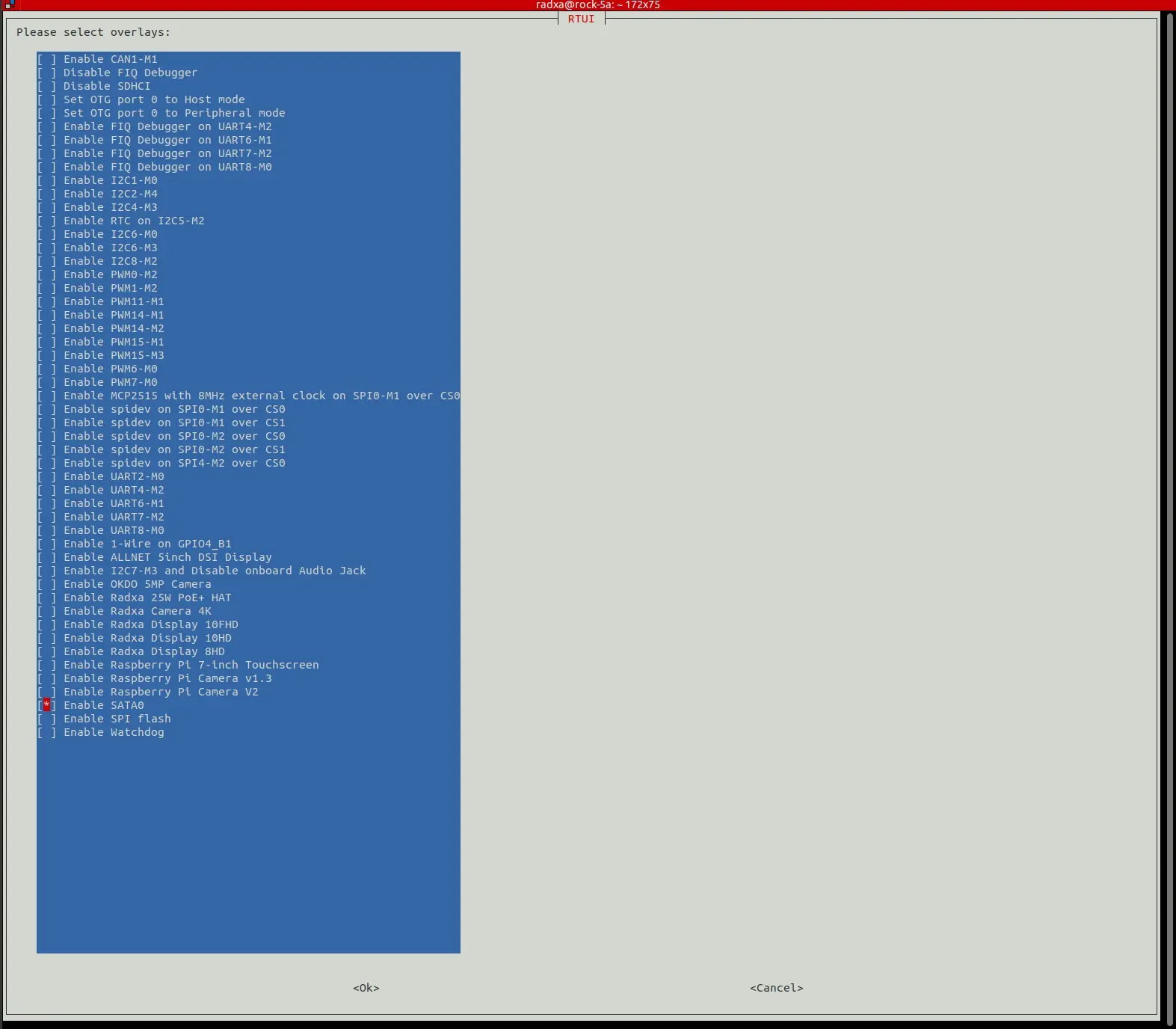Toggle Enable UART7-M2 overlay

tap(46, 517)
